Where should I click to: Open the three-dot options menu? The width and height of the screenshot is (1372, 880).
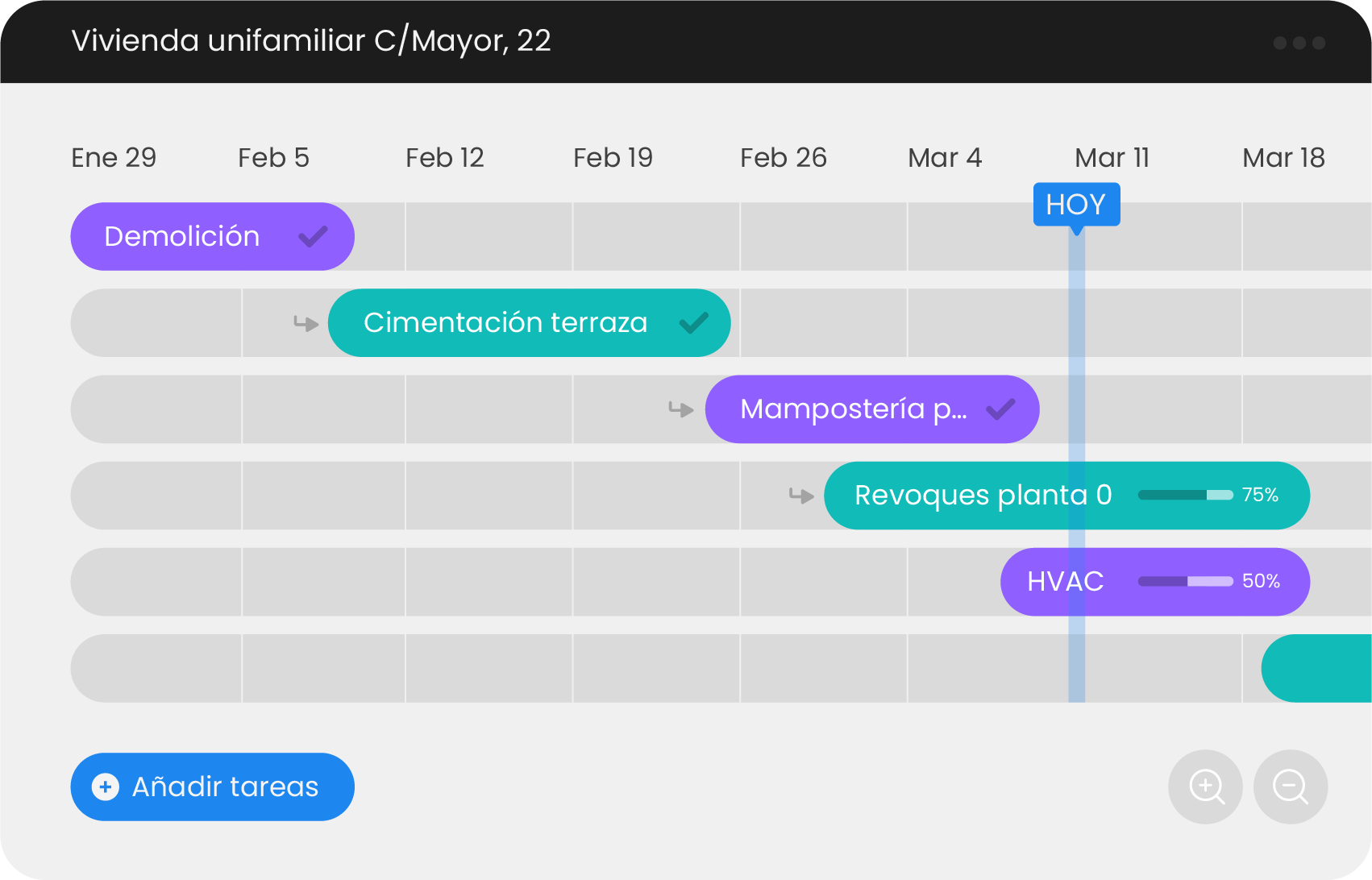click(1299, 43)
